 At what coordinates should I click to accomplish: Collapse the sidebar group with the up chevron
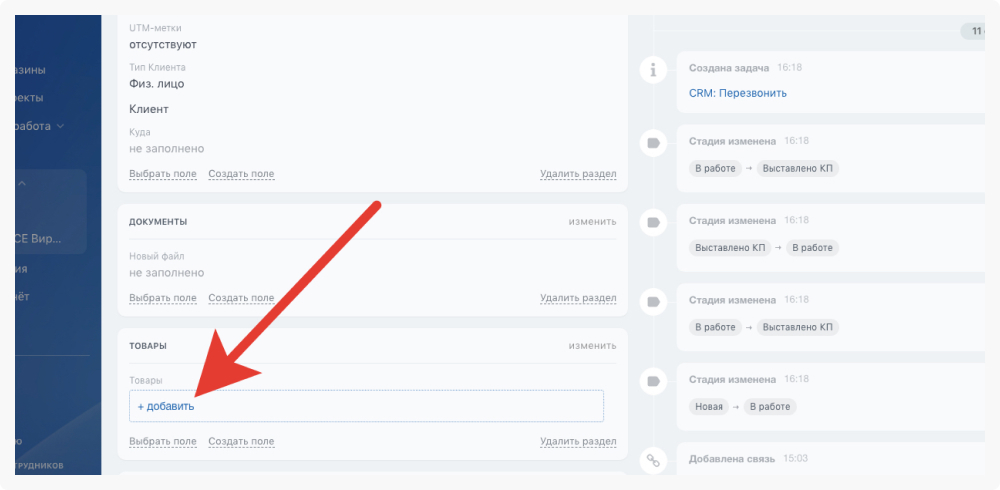pos(22,183)
